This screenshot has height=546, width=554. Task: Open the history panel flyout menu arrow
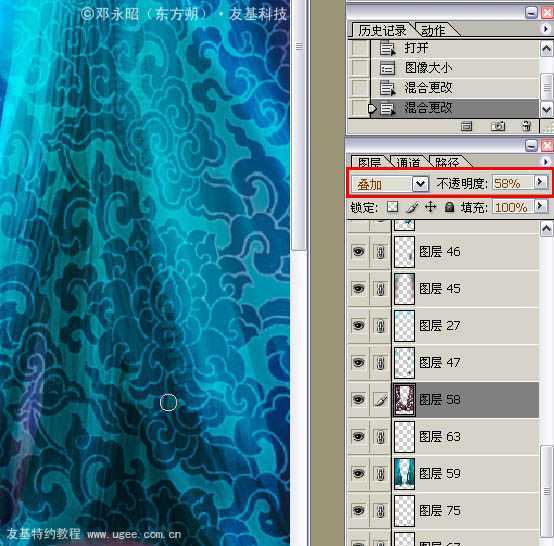[546, 29]
